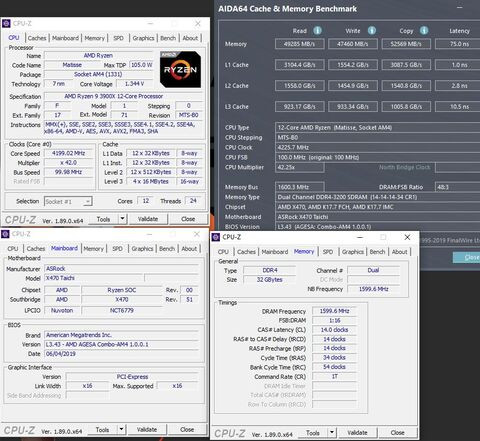
Task: Click Validate button in the CPU tab window
Action: pyautogui.click(x=148, y=219)
